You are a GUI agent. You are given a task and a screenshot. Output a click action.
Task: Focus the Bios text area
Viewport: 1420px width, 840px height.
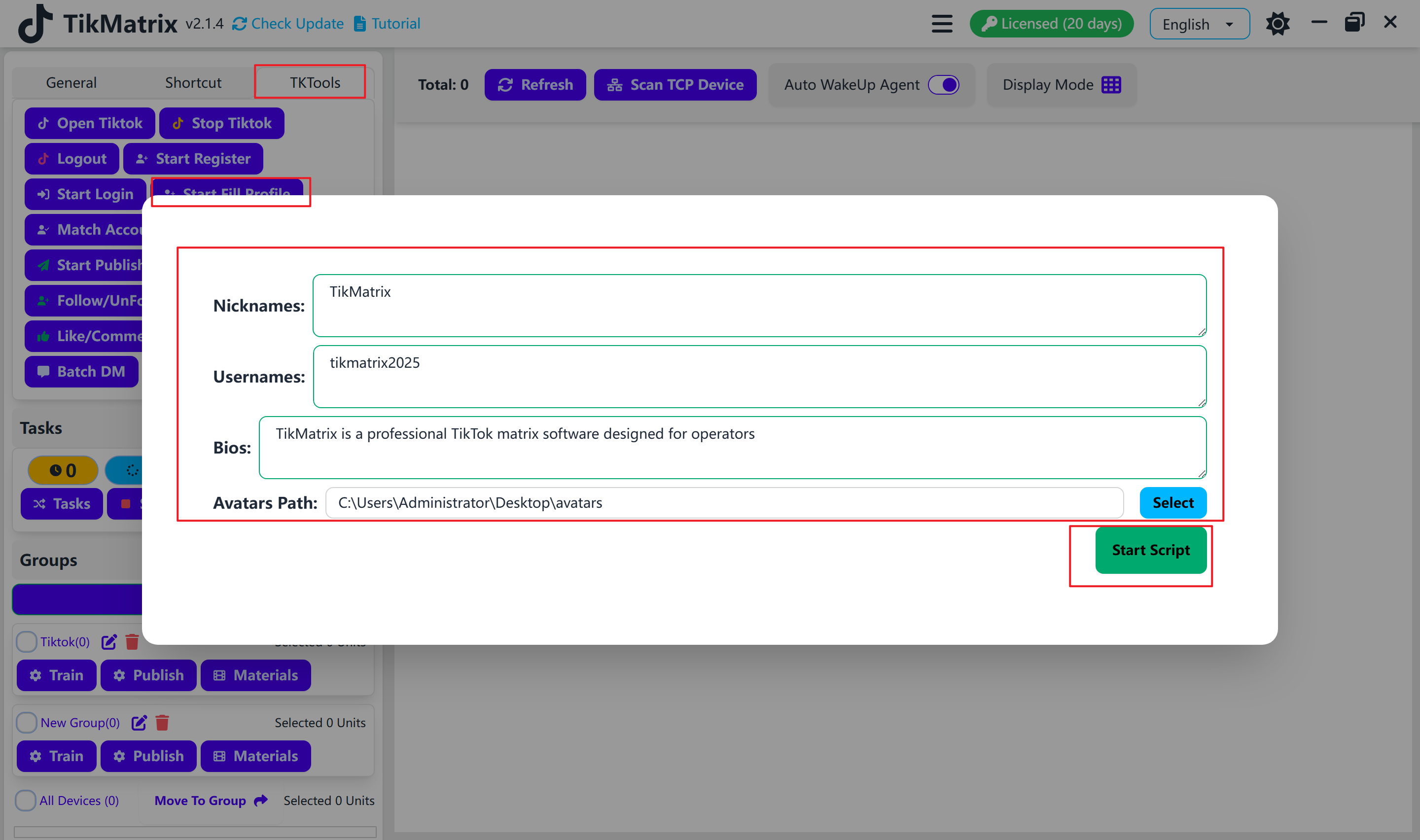tap(732, 448)
